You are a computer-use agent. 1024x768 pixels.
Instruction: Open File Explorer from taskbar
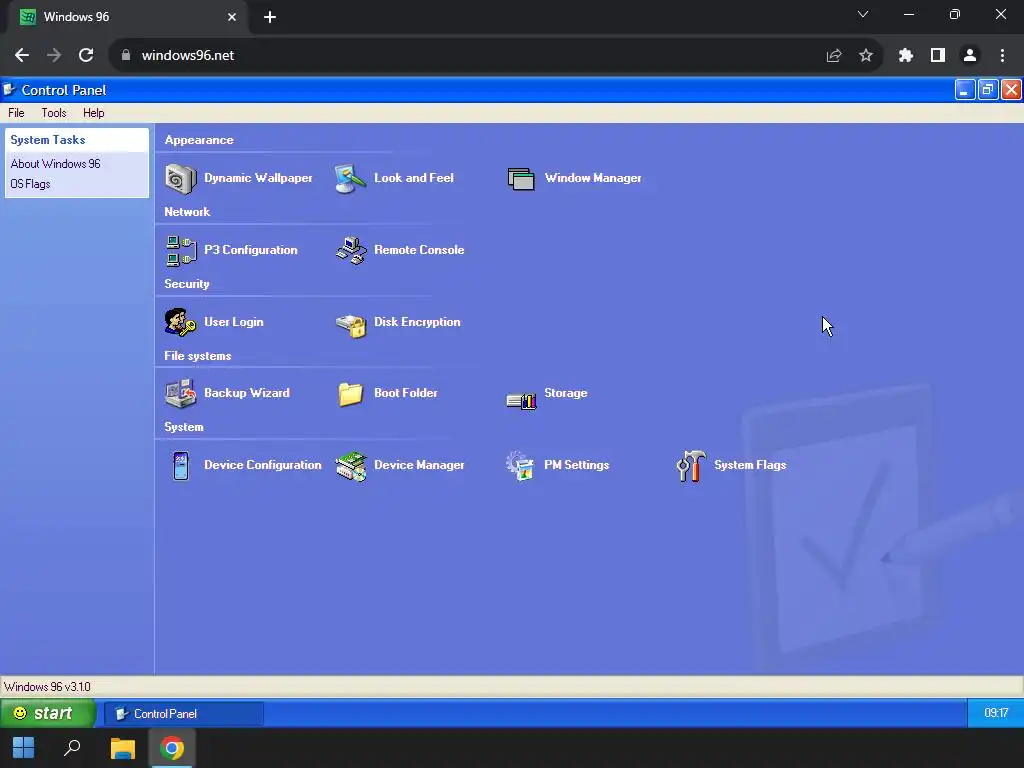click(x=122, y=748)
